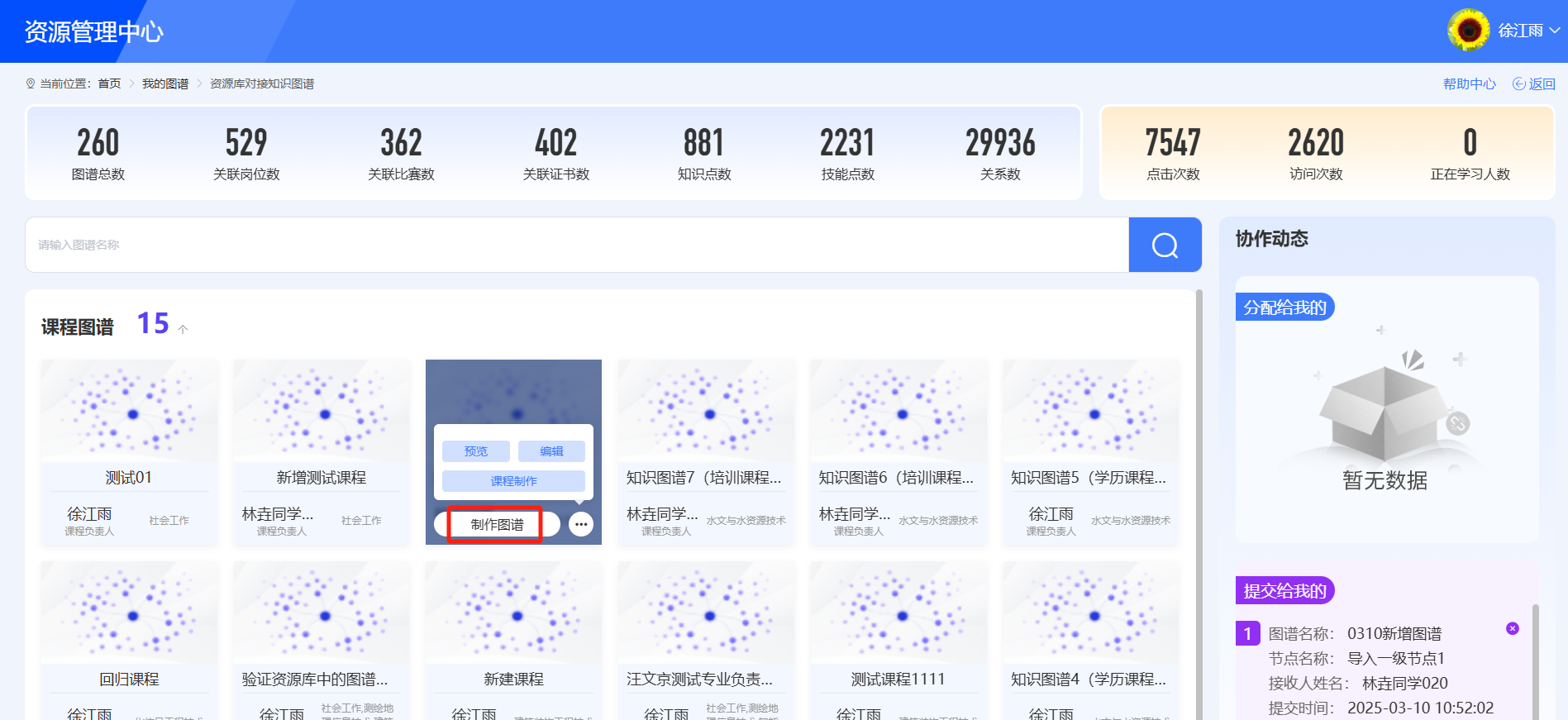Click the blue search magnifier button
This screenshot has width=1568, height=720.
click(x=1165, y=245)
